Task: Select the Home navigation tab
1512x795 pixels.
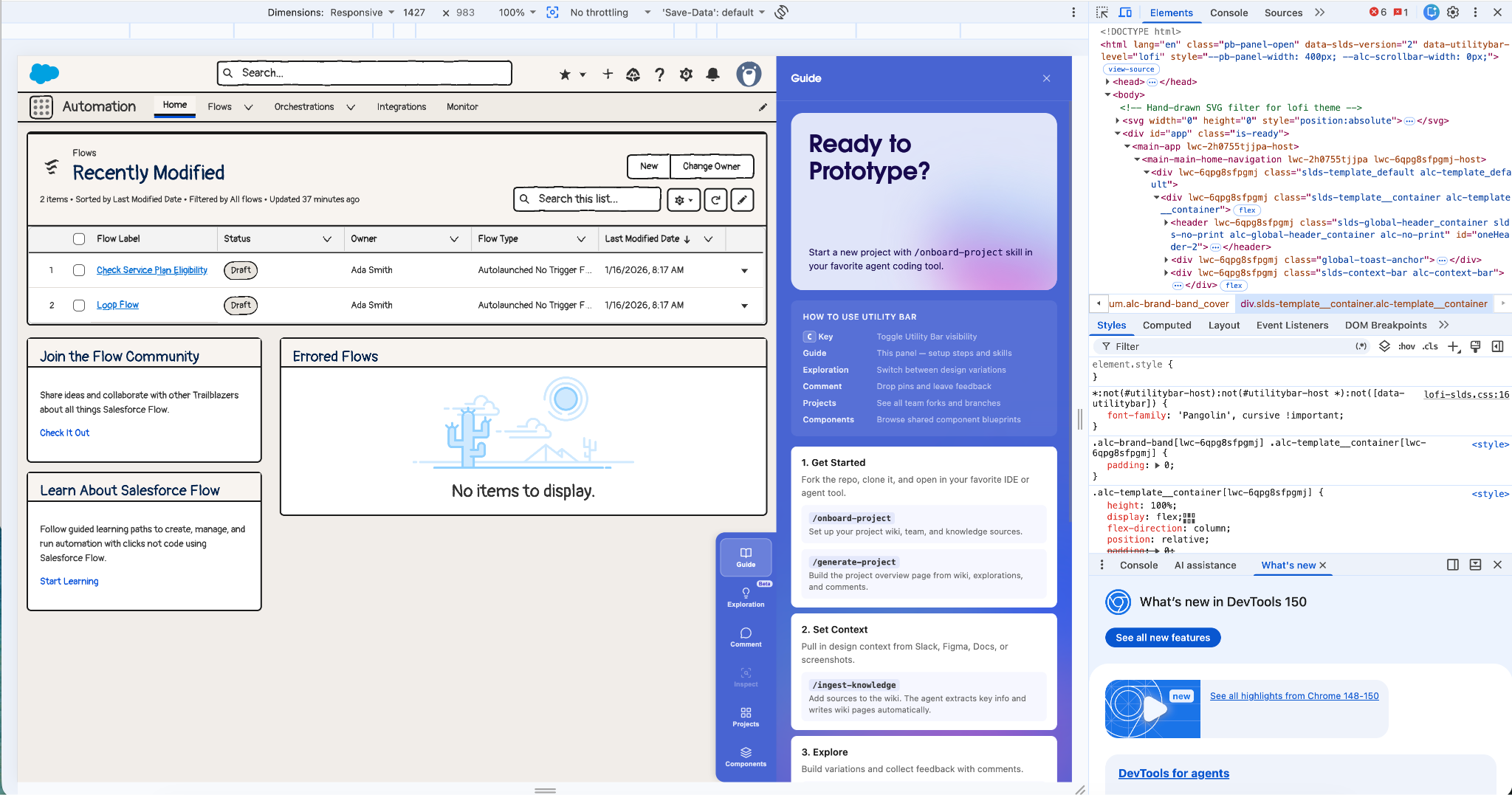Action: coord(175,106)
